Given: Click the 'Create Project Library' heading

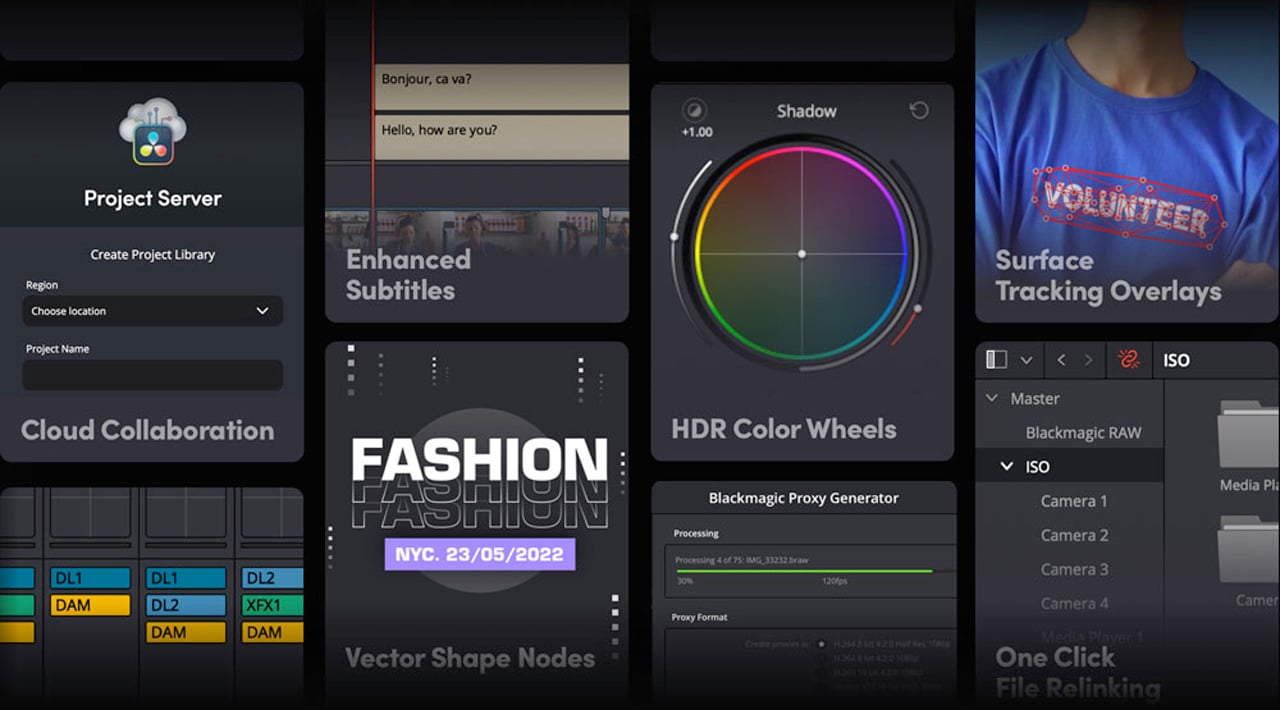Looking at the screenshot, I should pos(152,254).
